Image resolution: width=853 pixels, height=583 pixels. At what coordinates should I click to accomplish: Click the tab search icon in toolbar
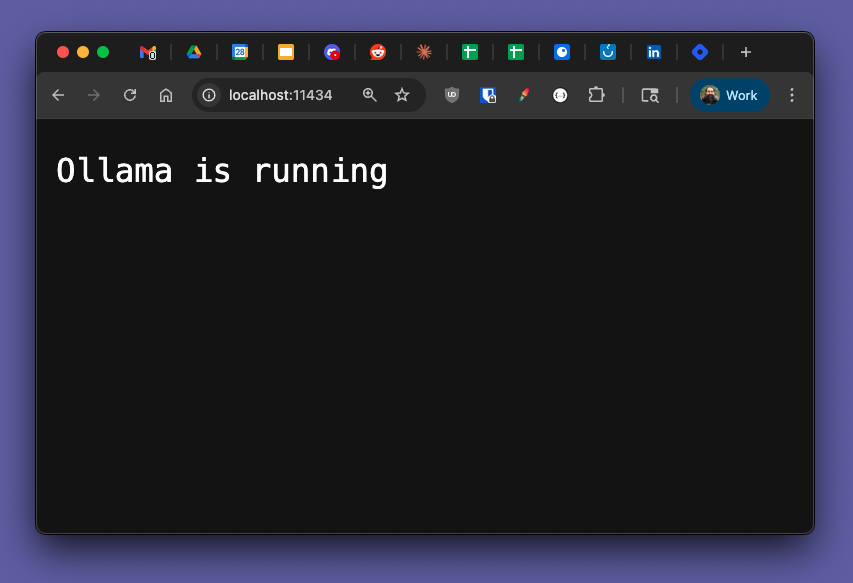(650, 95)
